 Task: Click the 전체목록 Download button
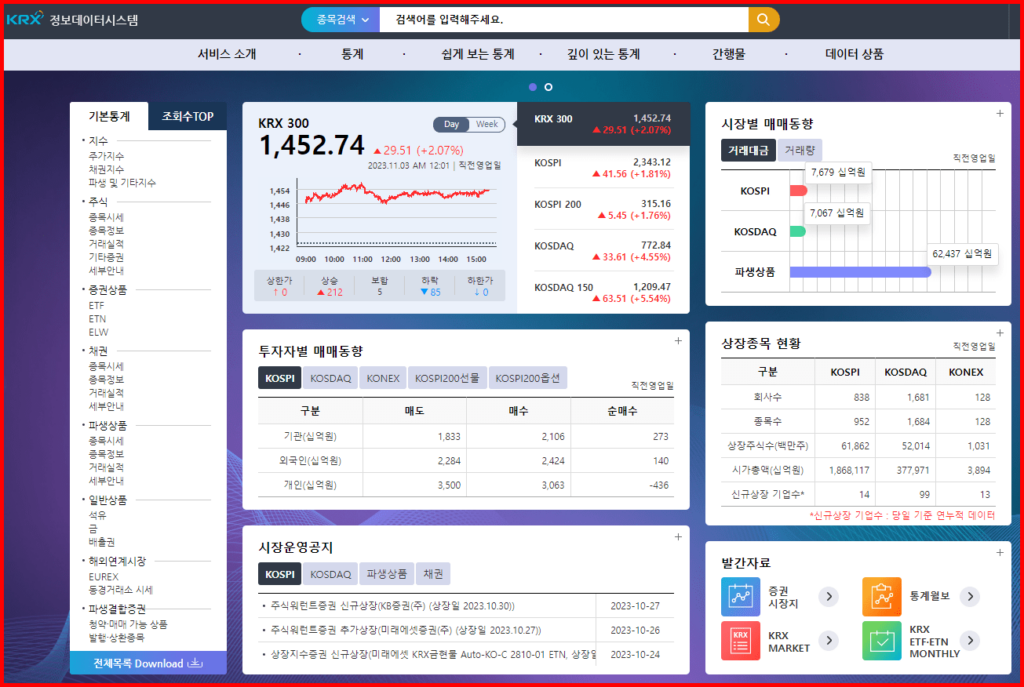click(x=148, y=663)
